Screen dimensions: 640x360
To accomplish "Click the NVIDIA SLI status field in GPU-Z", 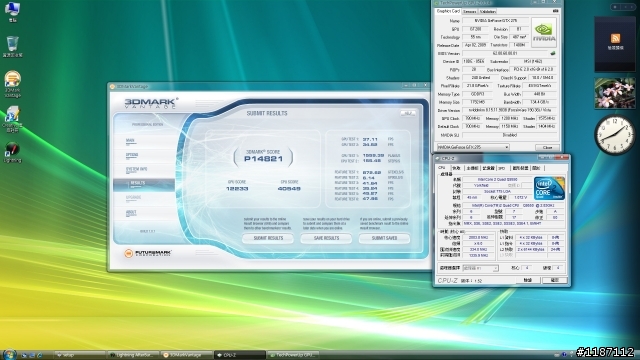I will click(x=510, y=135).
